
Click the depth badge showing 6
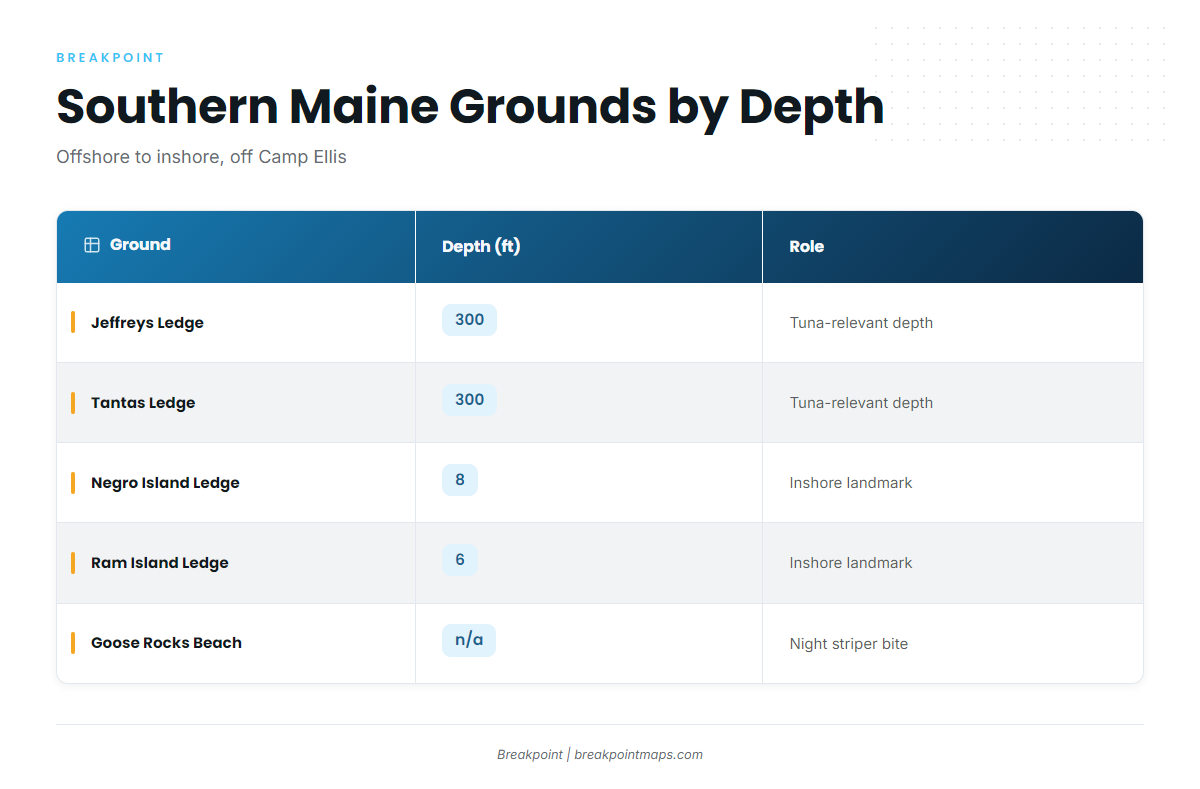[x=460, y=560]
